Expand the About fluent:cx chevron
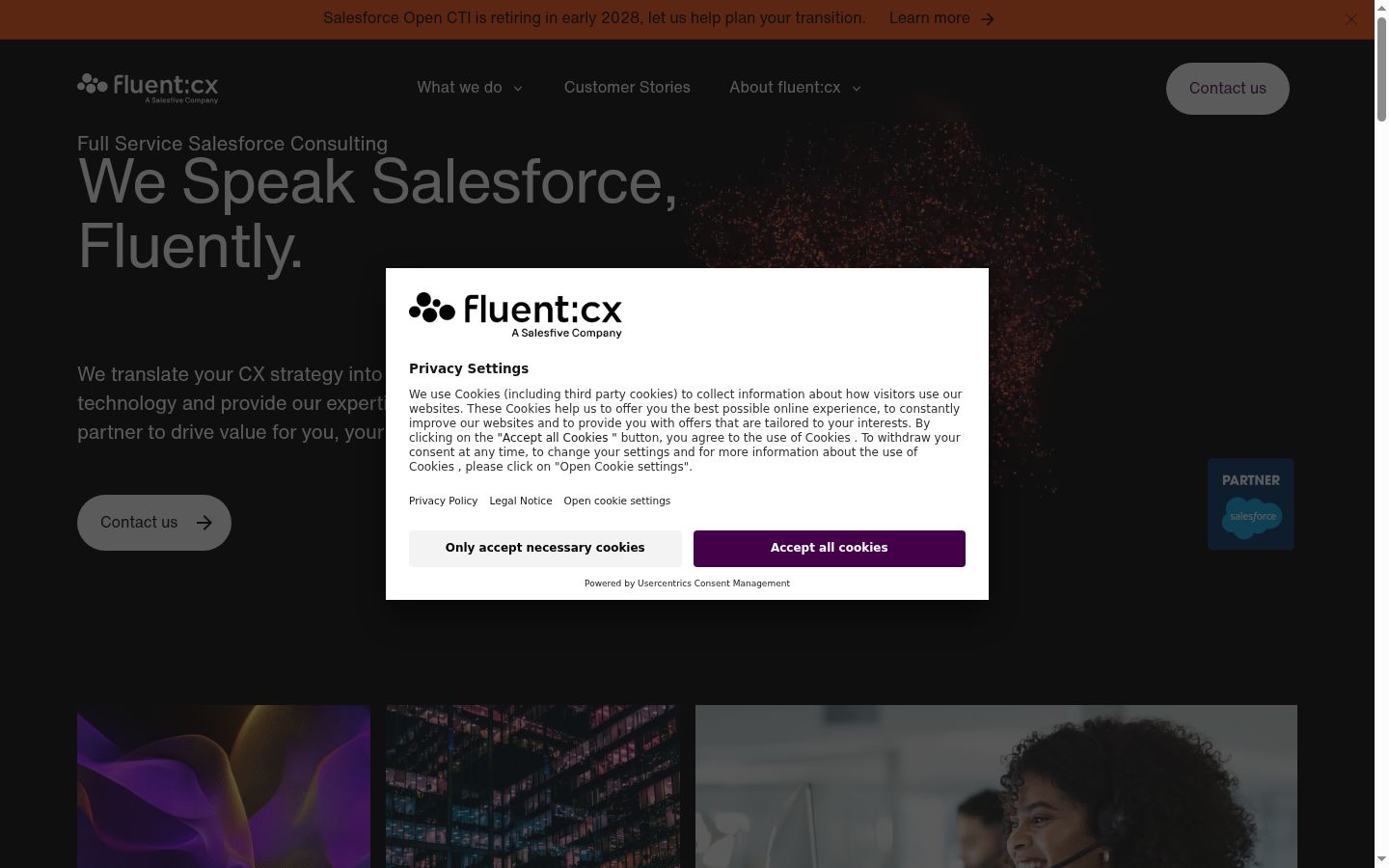 [856, 89]
